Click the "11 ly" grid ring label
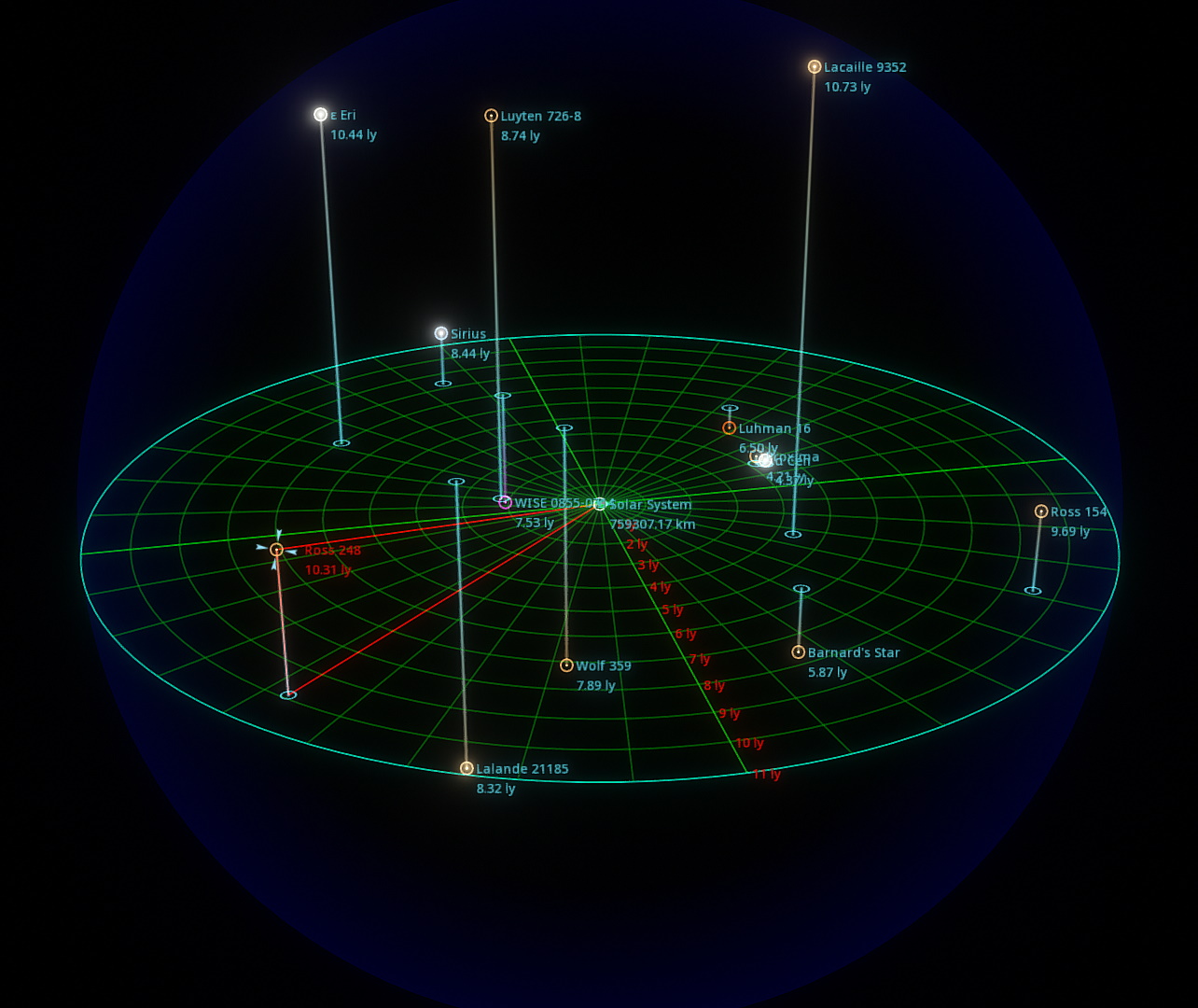The width and height of the screenshot is (1198, 1008). coord(767,774)
